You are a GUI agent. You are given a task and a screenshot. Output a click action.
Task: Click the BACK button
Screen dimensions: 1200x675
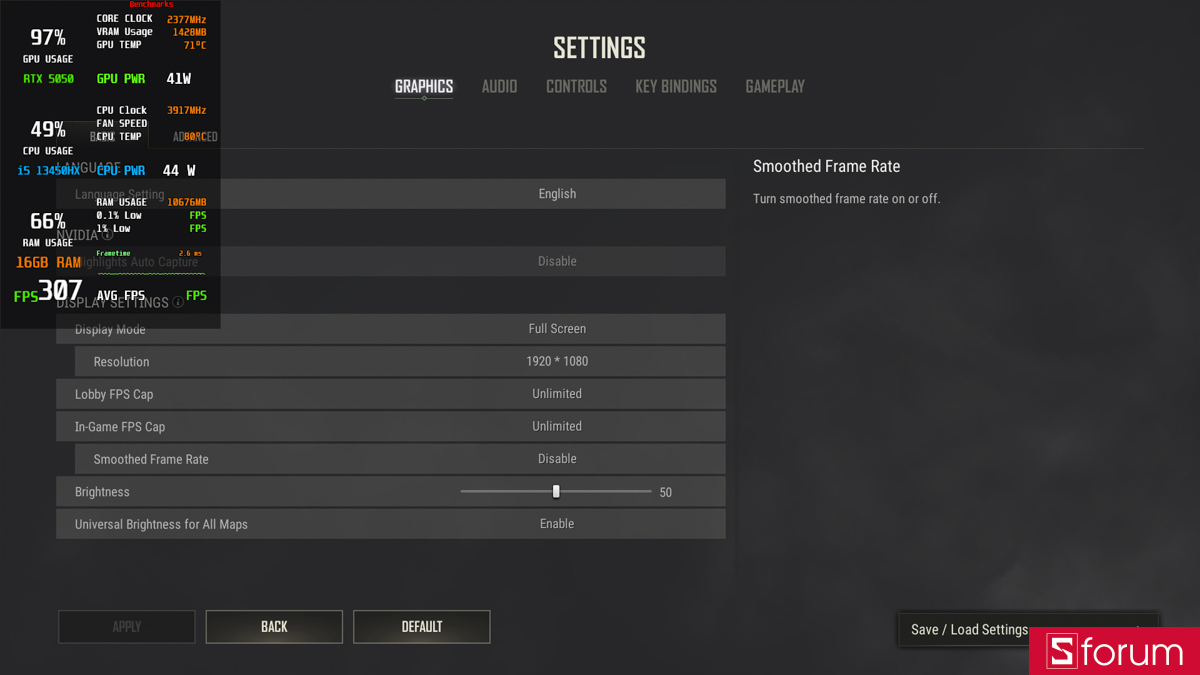(274, 627)
